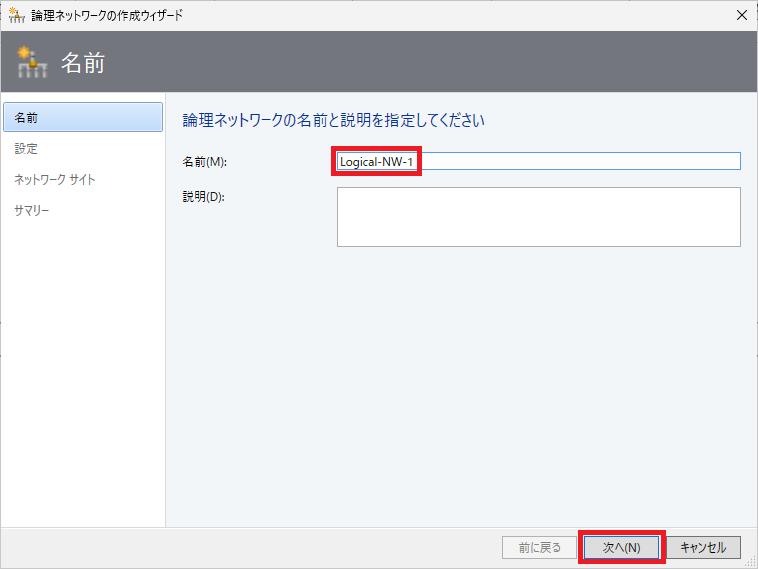Click the wizard icon in title bar
Image resolution: width=758 pixels, height=569 pixels.
coord(16,15)
